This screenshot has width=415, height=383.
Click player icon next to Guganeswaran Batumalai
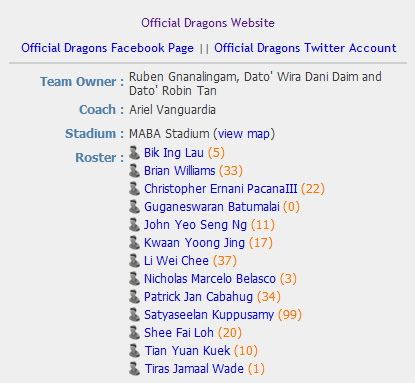(134, 207)
